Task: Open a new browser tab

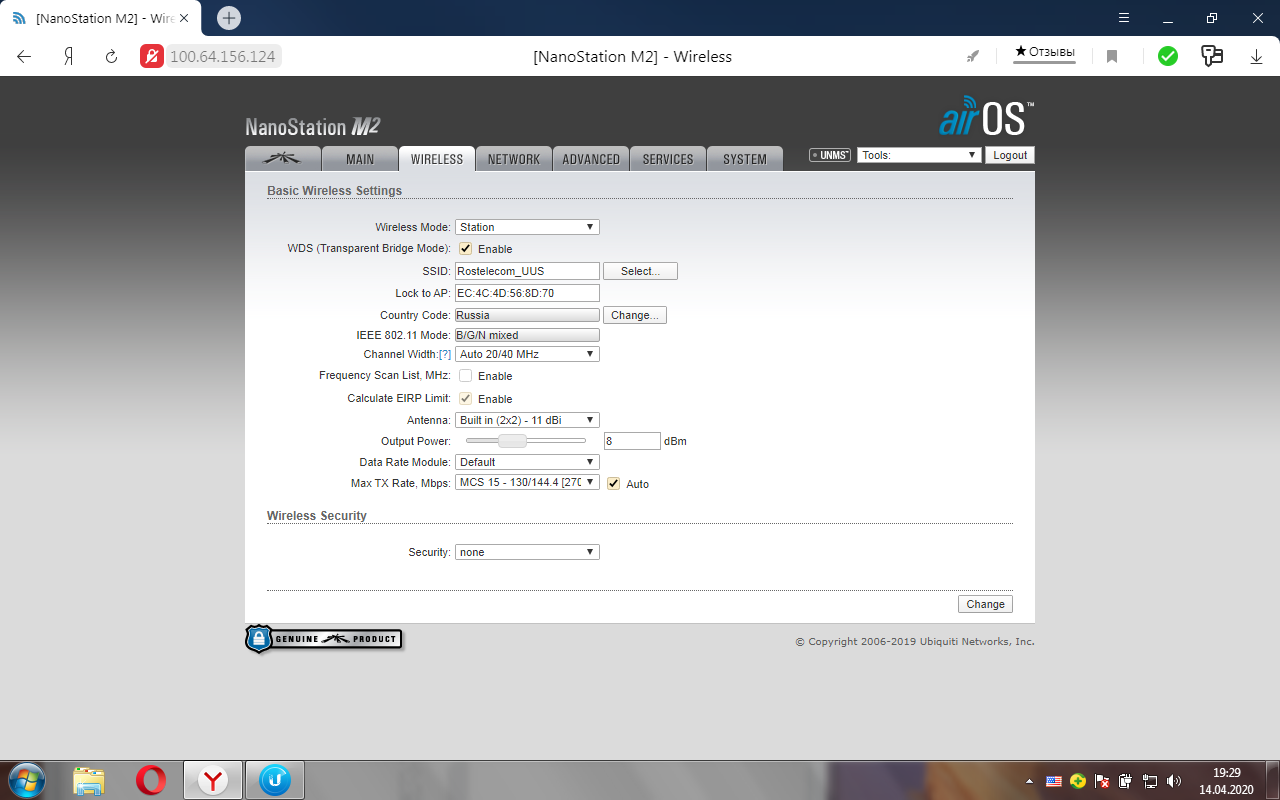Action: click(x=229, y=18)
